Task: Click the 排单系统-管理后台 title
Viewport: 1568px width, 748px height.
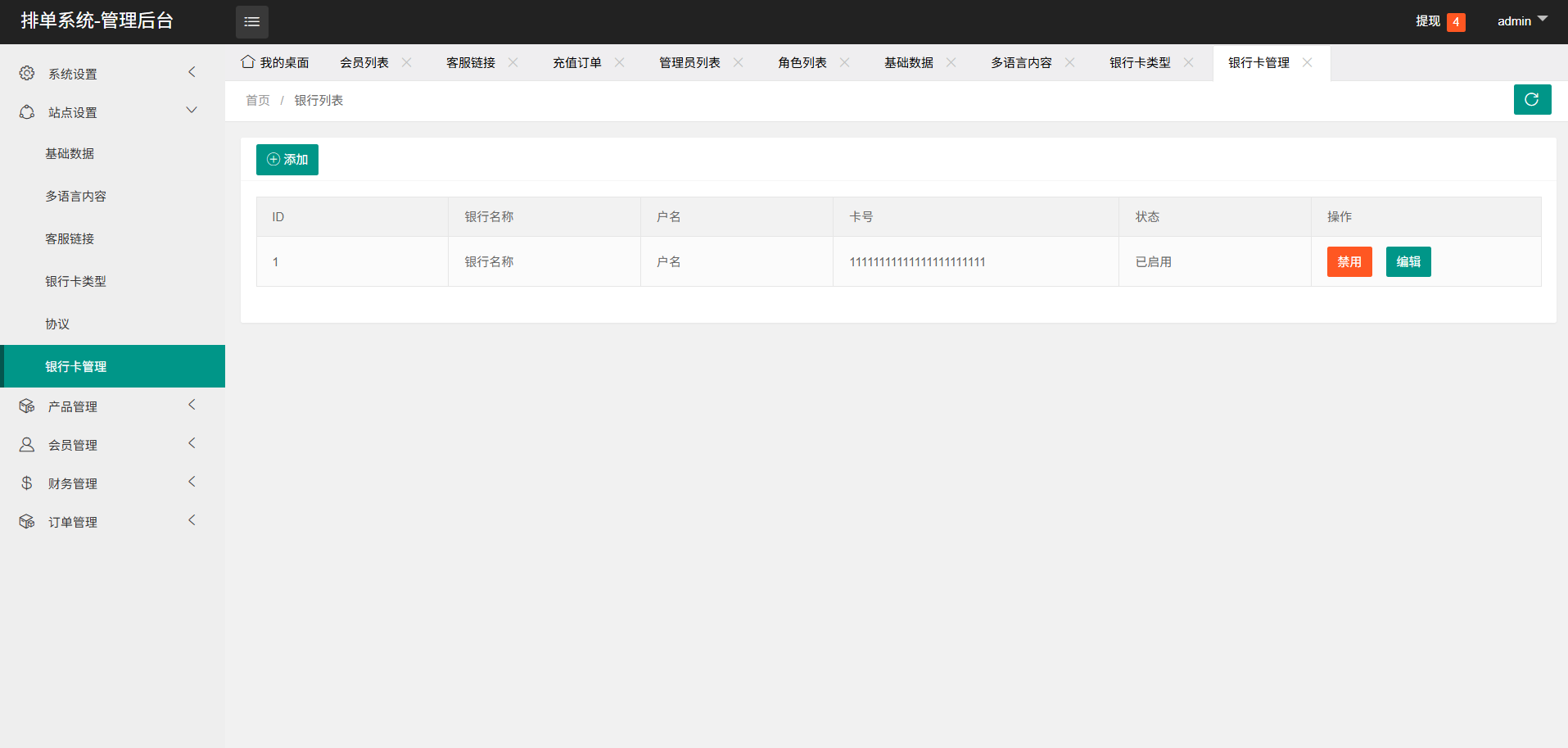Action: point(97,20)
